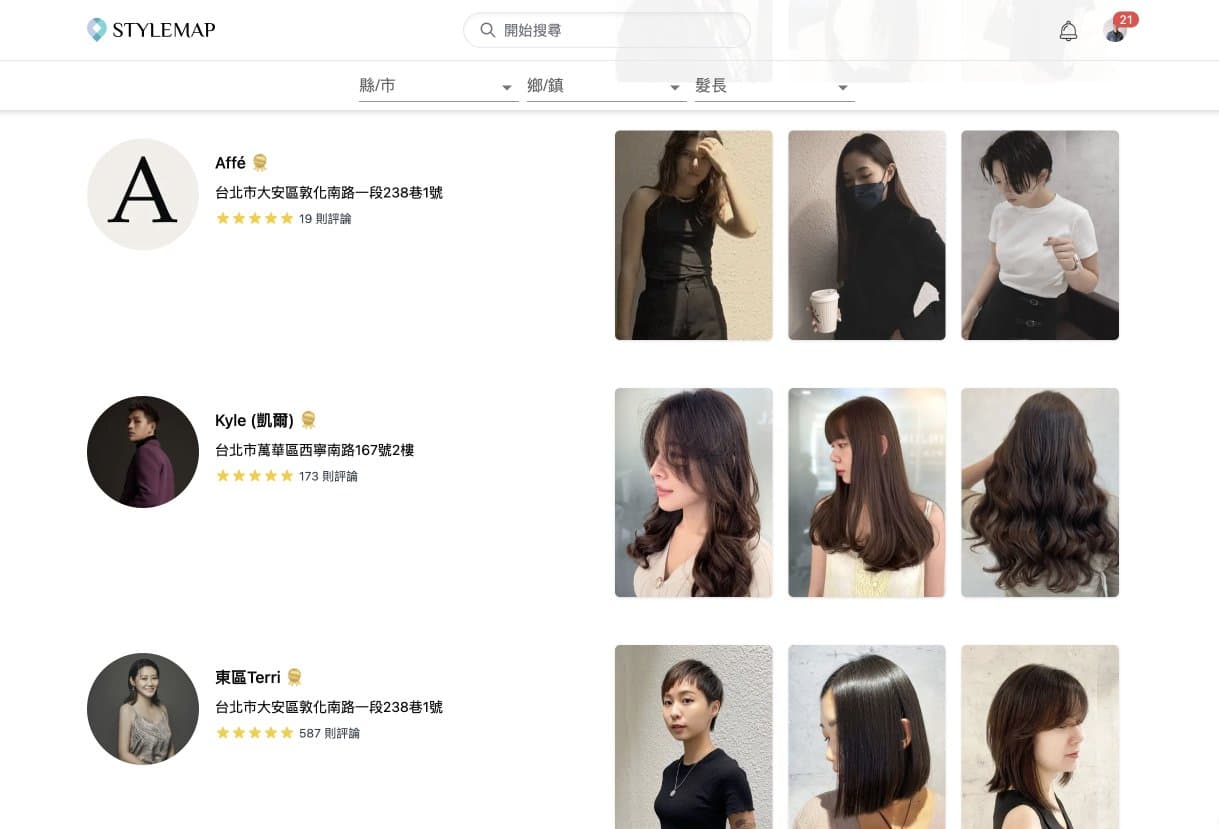Open the Kyle (凱爾) stylist name
1219x829 pixels.
pyautogui.click(x=254, y=420)
